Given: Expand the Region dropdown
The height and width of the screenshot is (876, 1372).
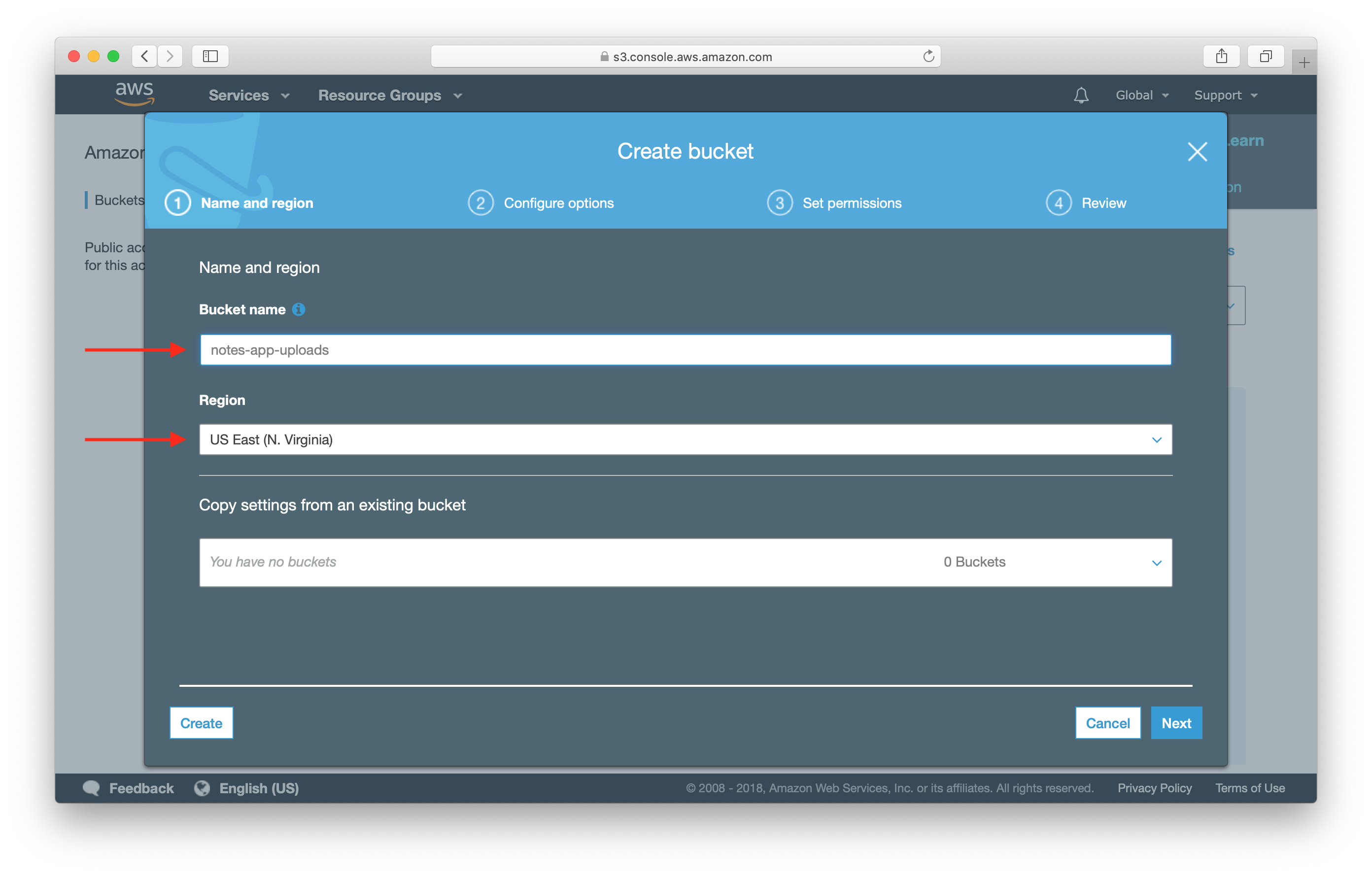Looking at the screenshot, I should tap(686, 439).
